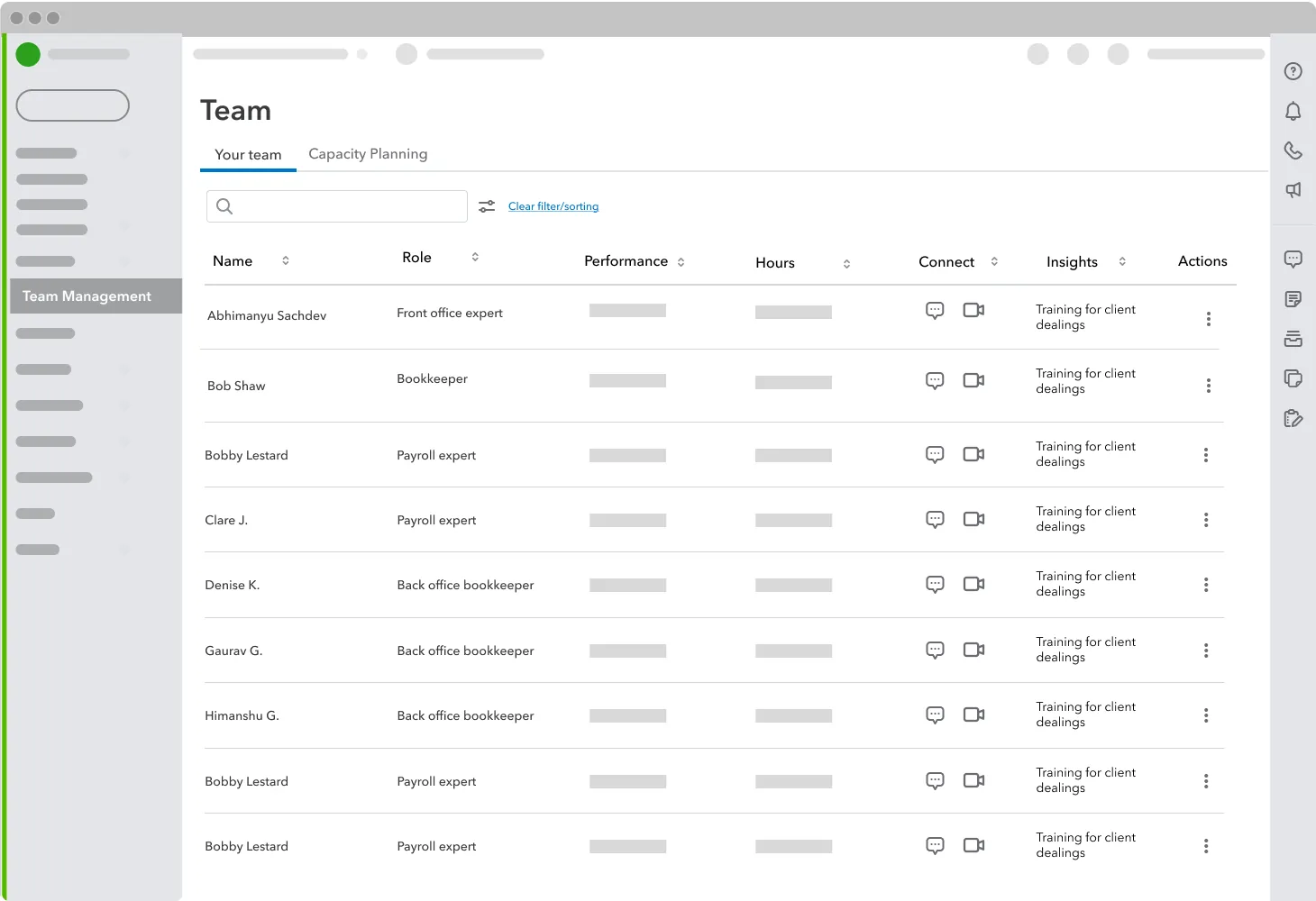Image resolution: width=1316 pixels, height=901 pixels.
Task: Open actions menu for Bob Shaw
Action: (1209, 386)
